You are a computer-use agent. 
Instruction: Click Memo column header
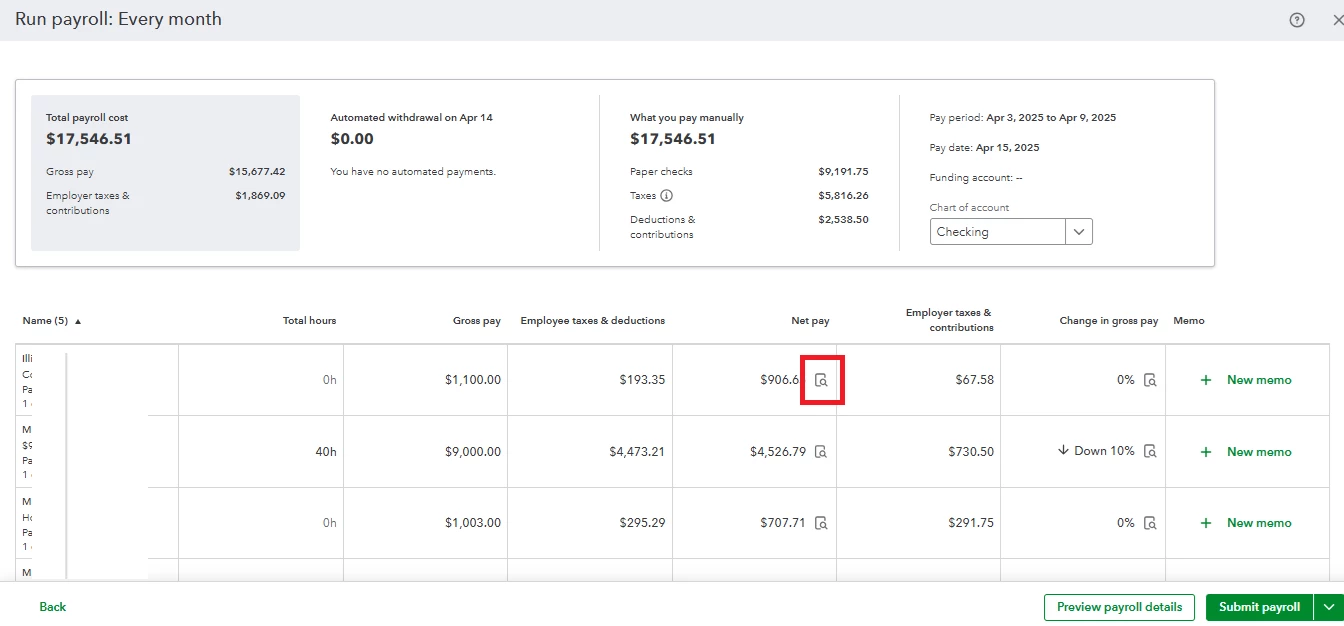click(x=1189, y=321)
